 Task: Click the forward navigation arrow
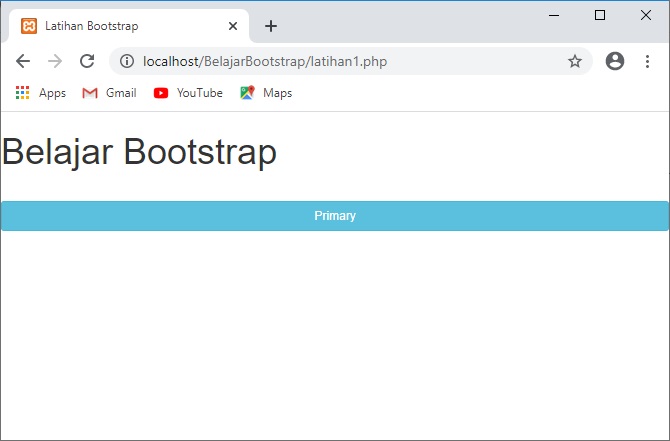coord(55,61)
